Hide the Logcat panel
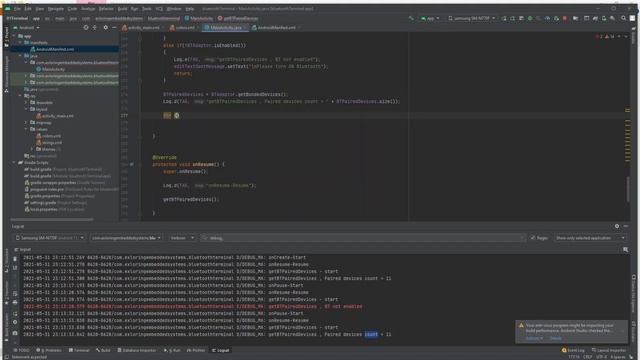The image size is (640, 360). click(626, 226)
